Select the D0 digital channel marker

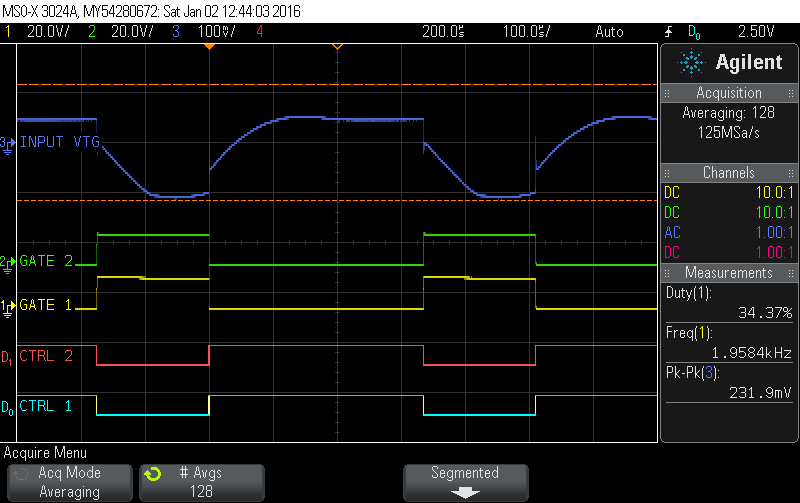pyautogui.click(x=7, y=408)
